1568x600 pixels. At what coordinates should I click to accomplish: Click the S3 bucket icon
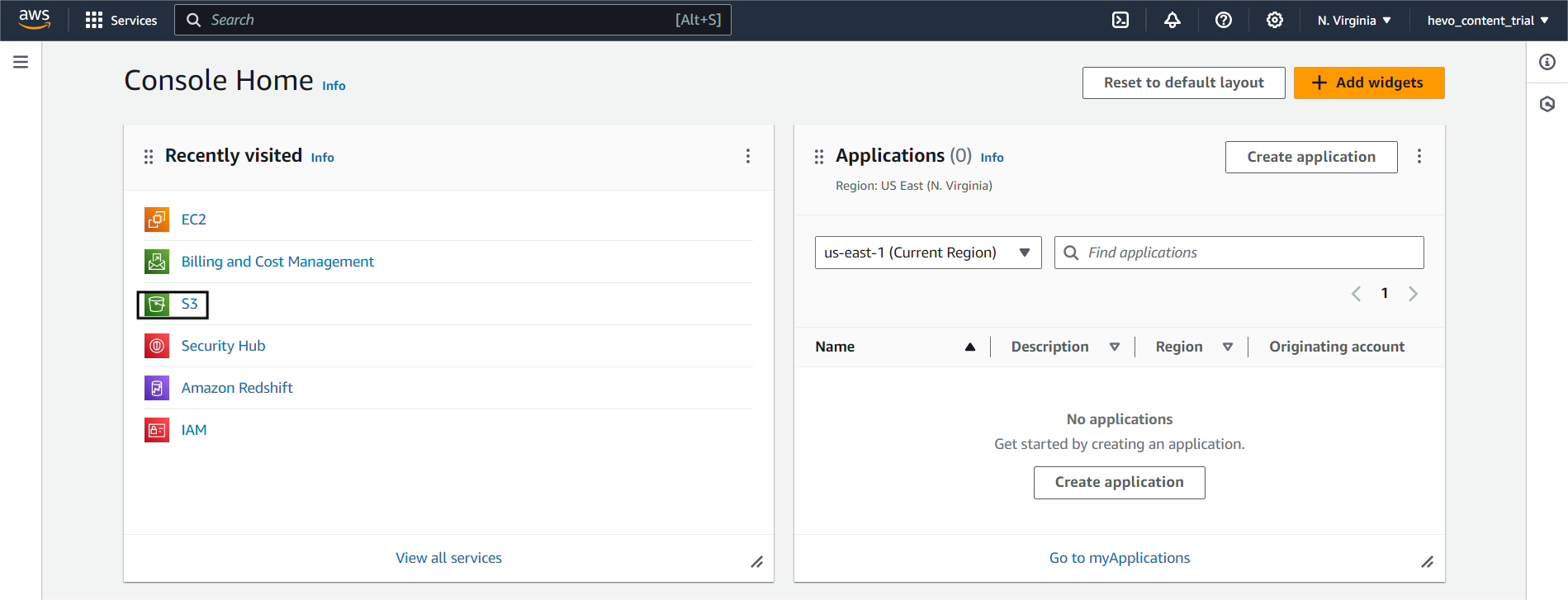point(157,305)
